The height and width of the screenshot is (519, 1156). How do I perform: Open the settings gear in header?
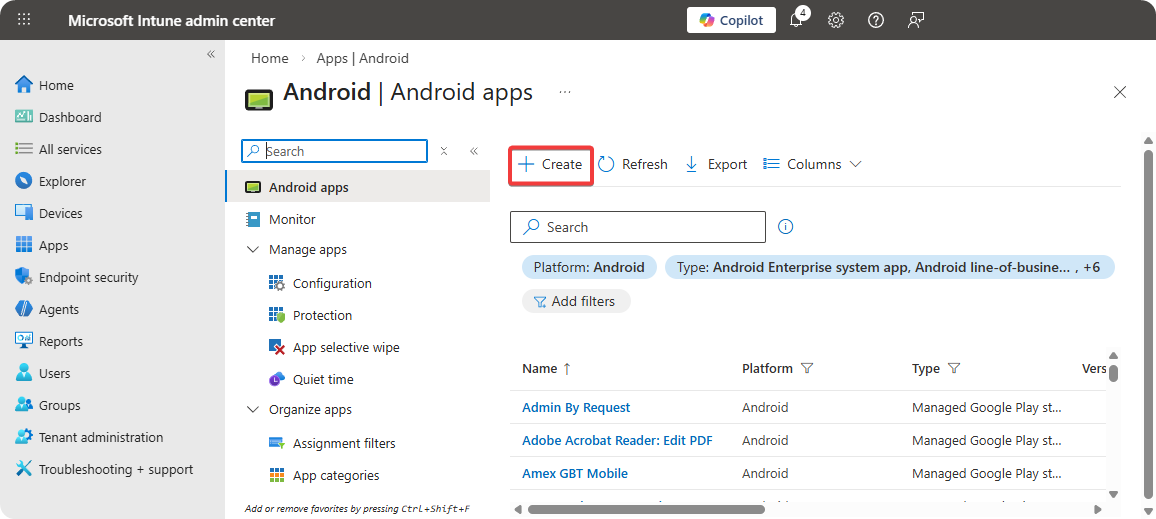tap(836, 20)
